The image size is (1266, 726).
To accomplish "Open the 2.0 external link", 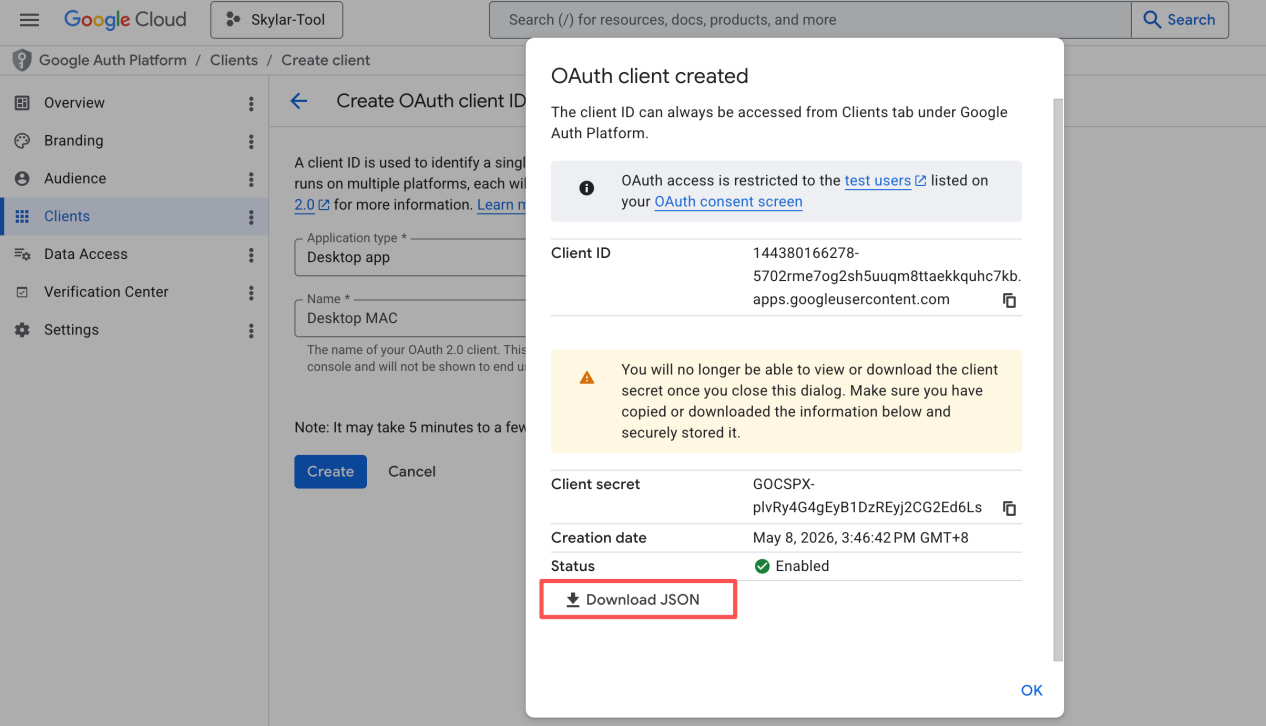I will (x=311, y=205).
